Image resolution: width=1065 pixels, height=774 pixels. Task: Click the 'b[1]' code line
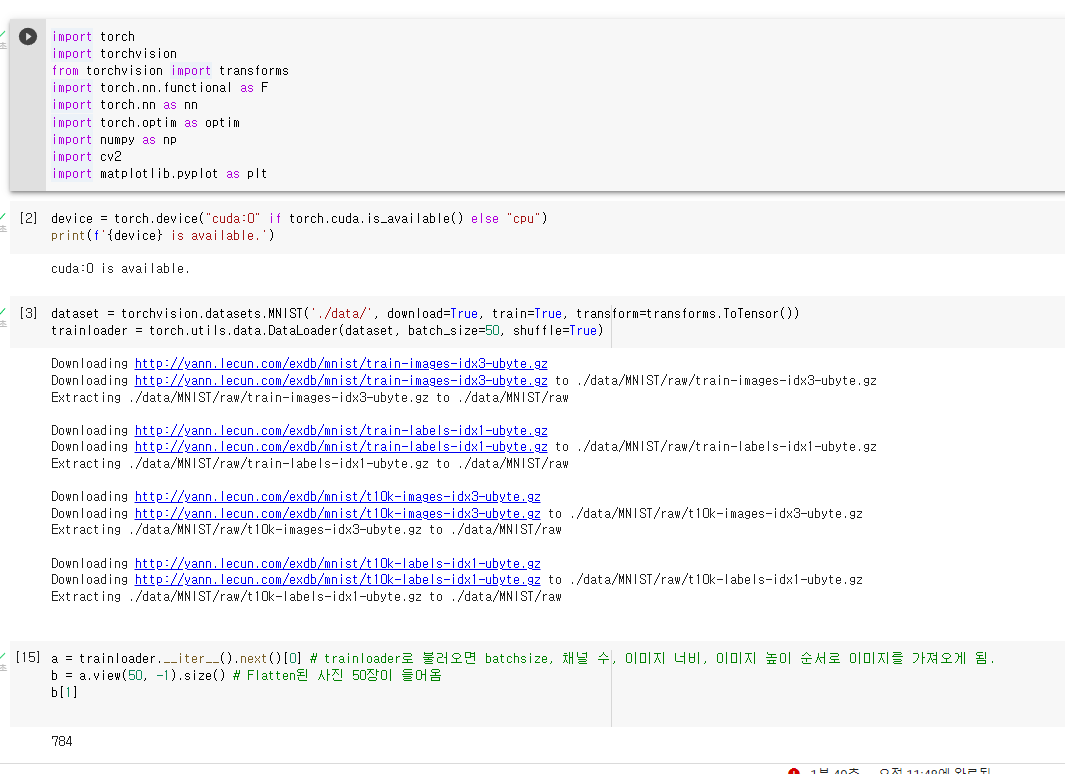65,693
